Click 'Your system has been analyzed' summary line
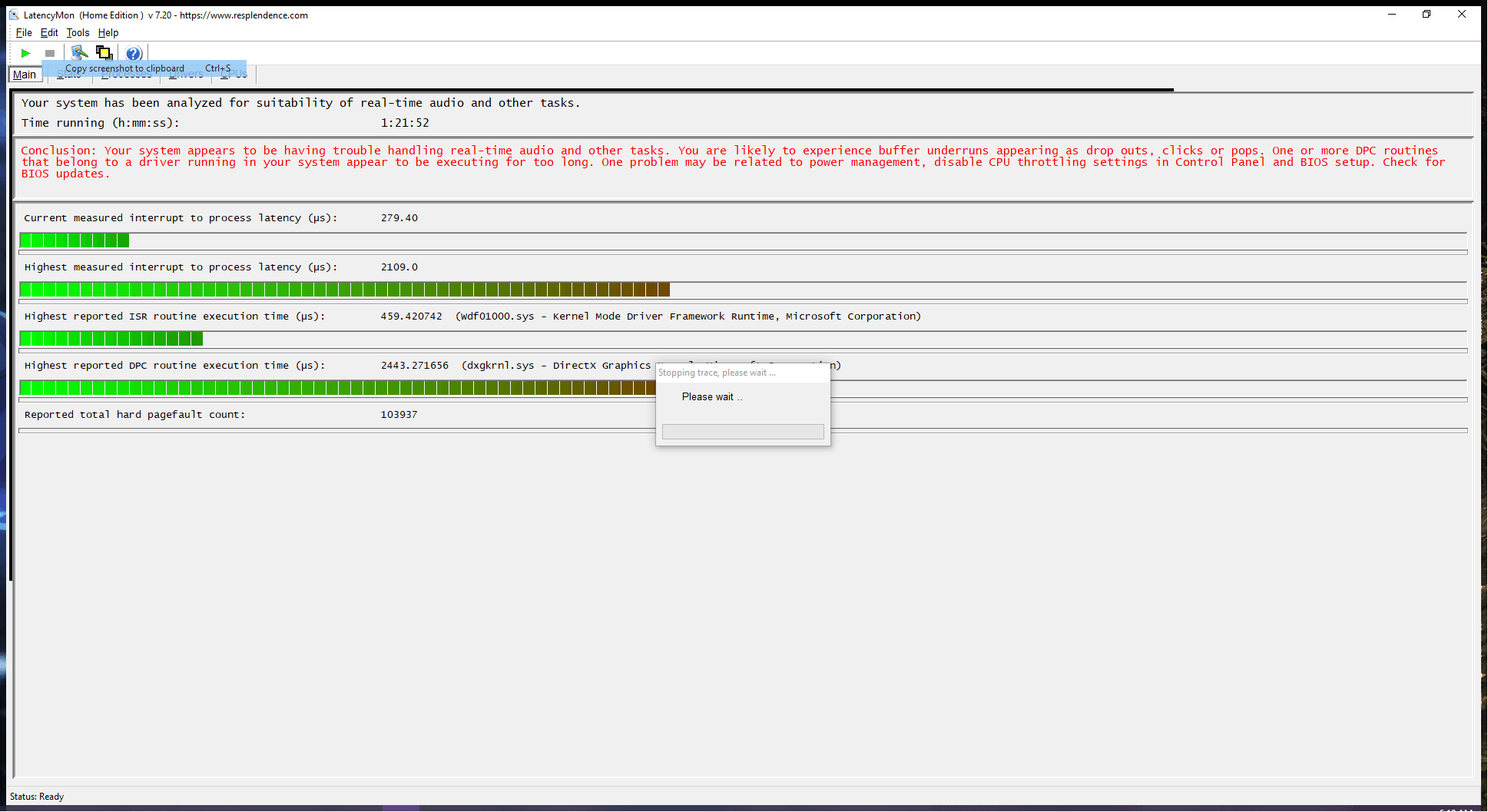Viewport: 1488px width, 812px height. (x=300, y=103)
